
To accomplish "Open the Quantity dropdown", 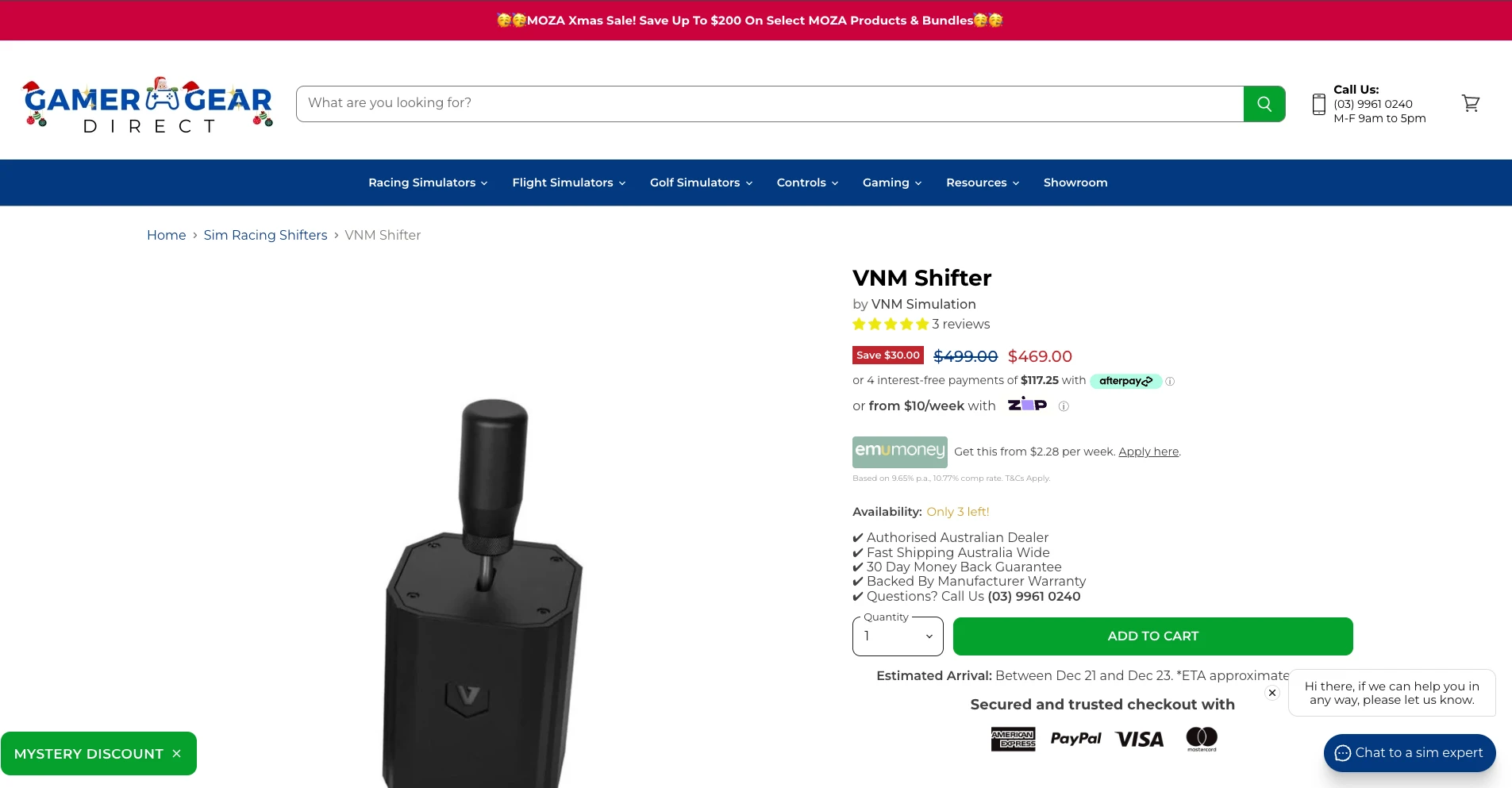I will point(898,636).
